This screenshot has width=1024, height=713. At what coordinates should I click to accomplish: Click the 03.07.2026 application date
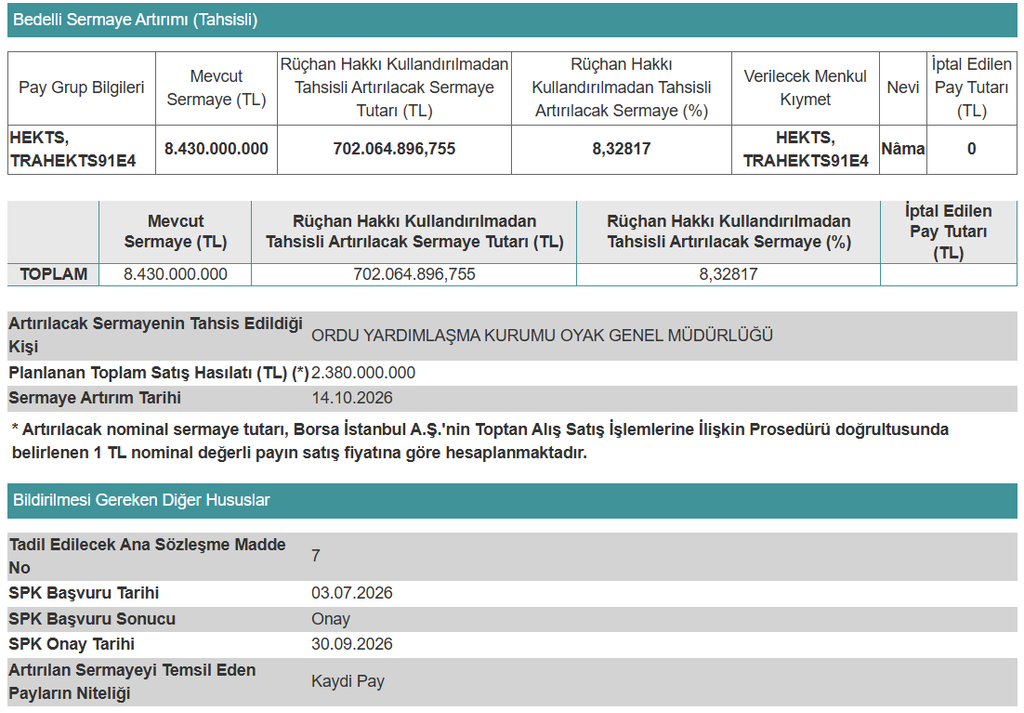(352, 593)
